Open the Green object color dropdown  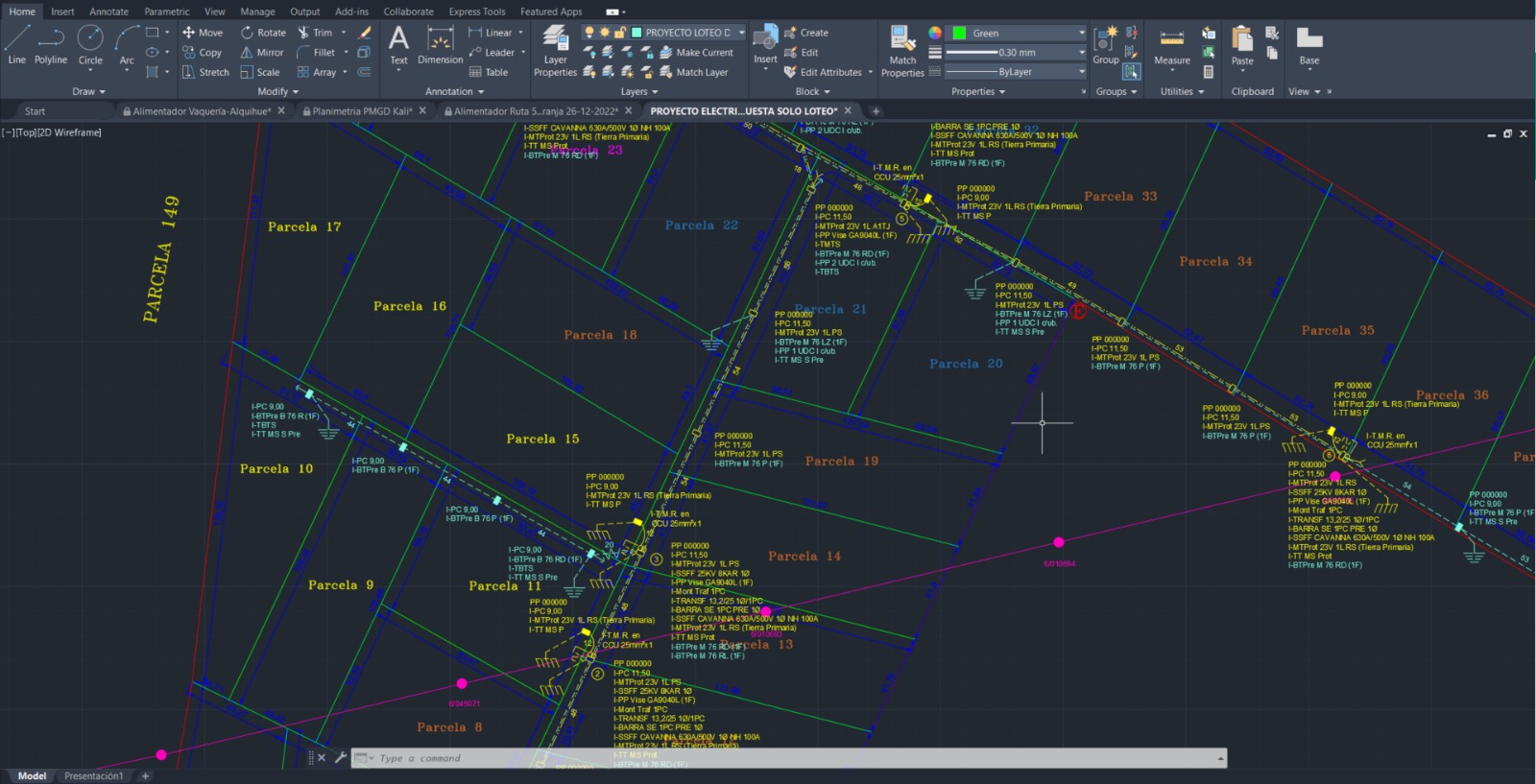[x=1081, y=33]
